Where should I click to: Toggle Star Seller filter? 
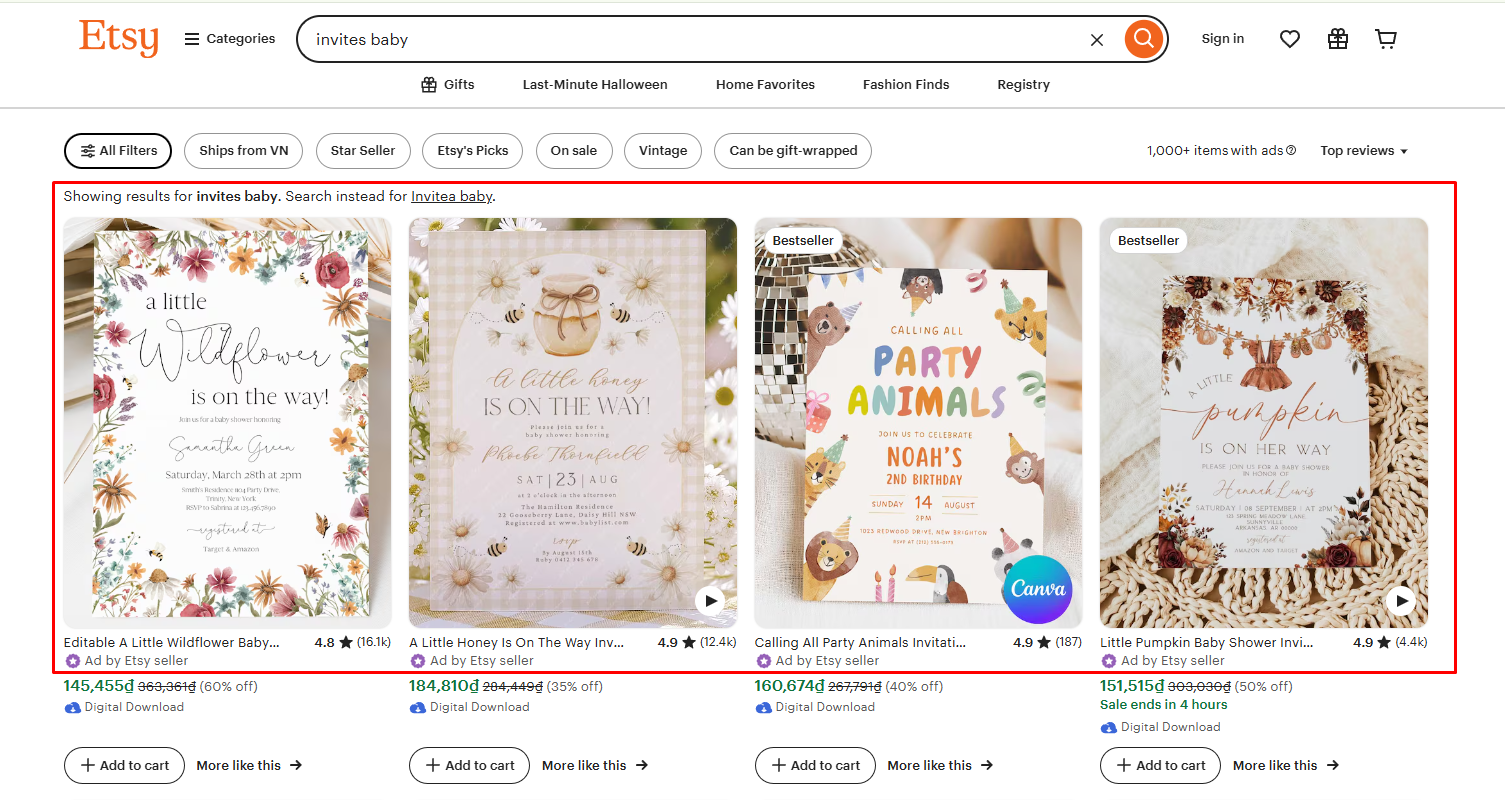click(363, 151)
